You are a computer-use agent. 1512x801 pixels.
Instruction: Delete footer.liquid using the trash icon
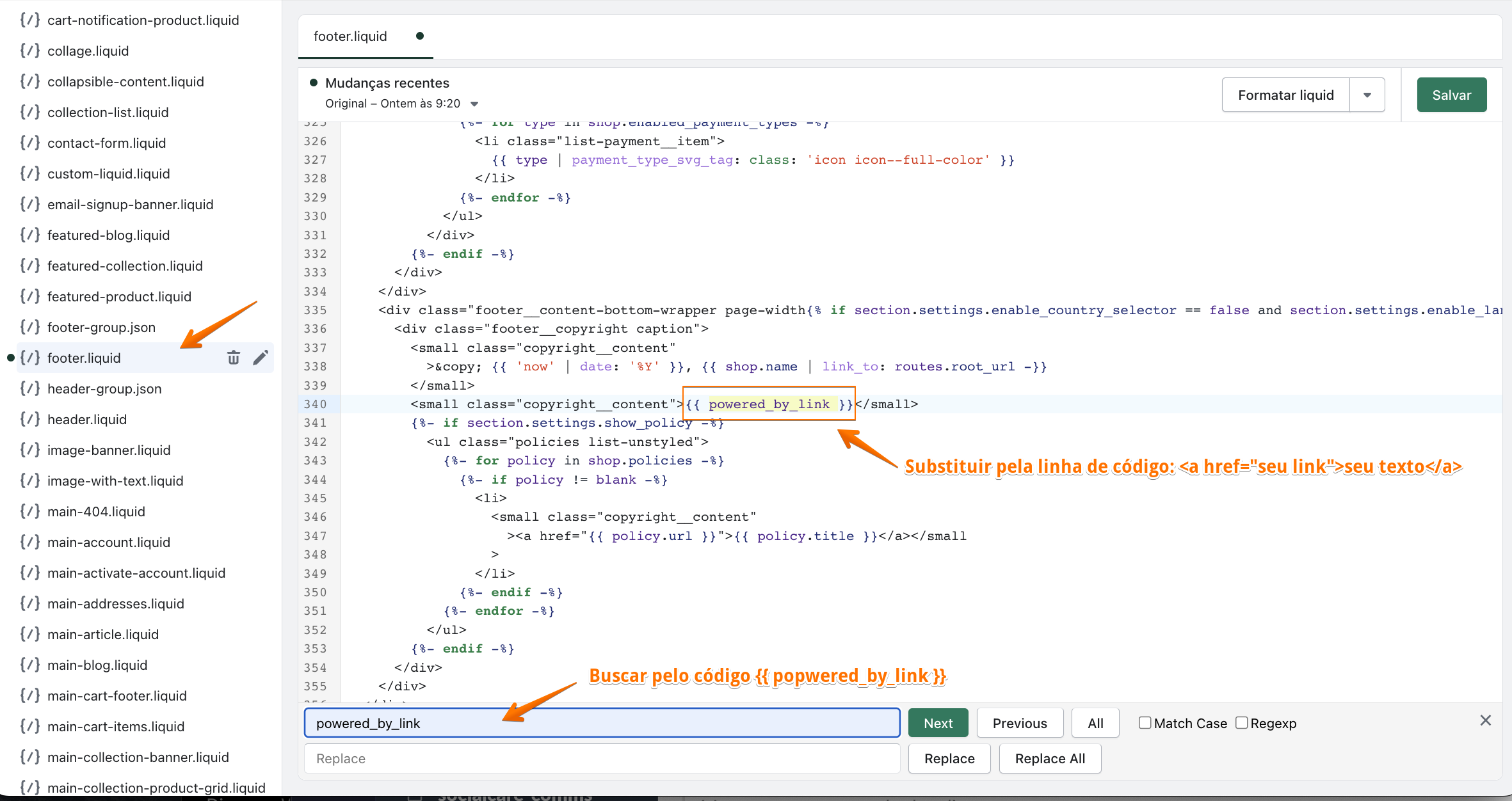(234, 358)
